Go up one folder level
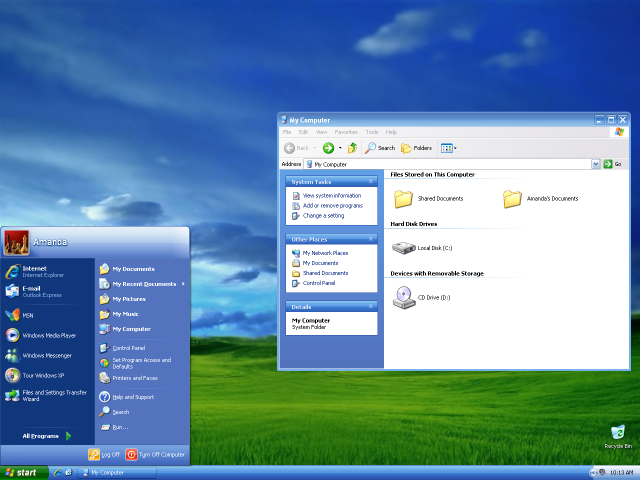 [x=352, y=148]
